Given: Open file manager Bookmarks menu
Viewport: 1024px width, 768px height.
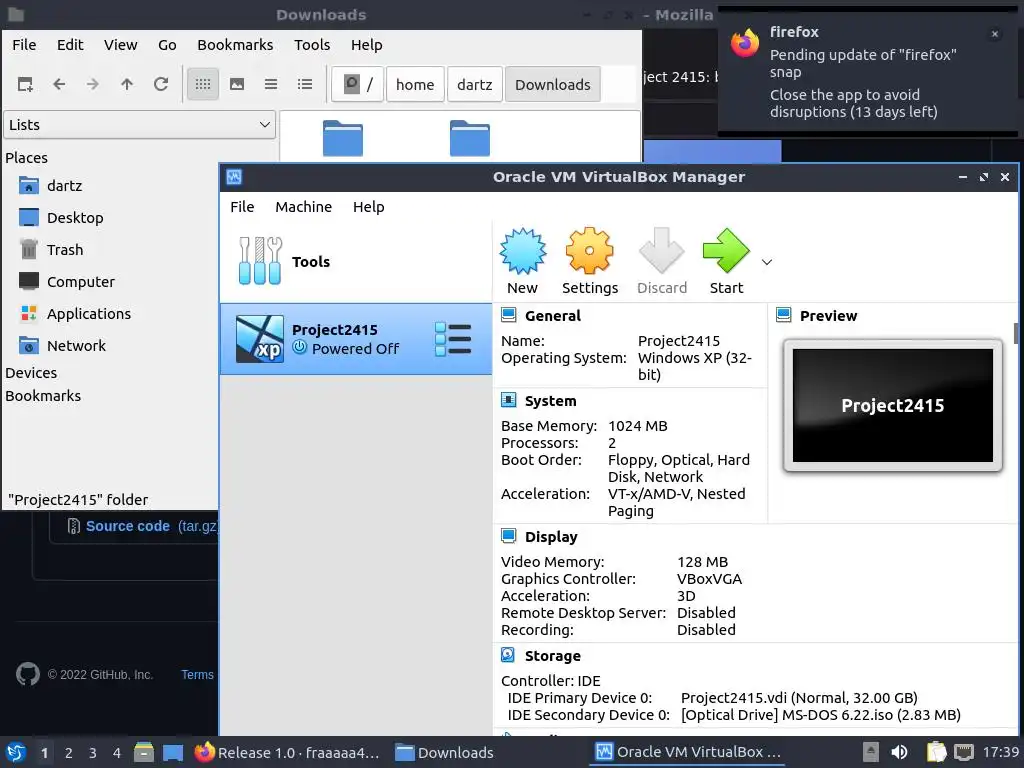Looking at the screenshot, I should 235,44.
